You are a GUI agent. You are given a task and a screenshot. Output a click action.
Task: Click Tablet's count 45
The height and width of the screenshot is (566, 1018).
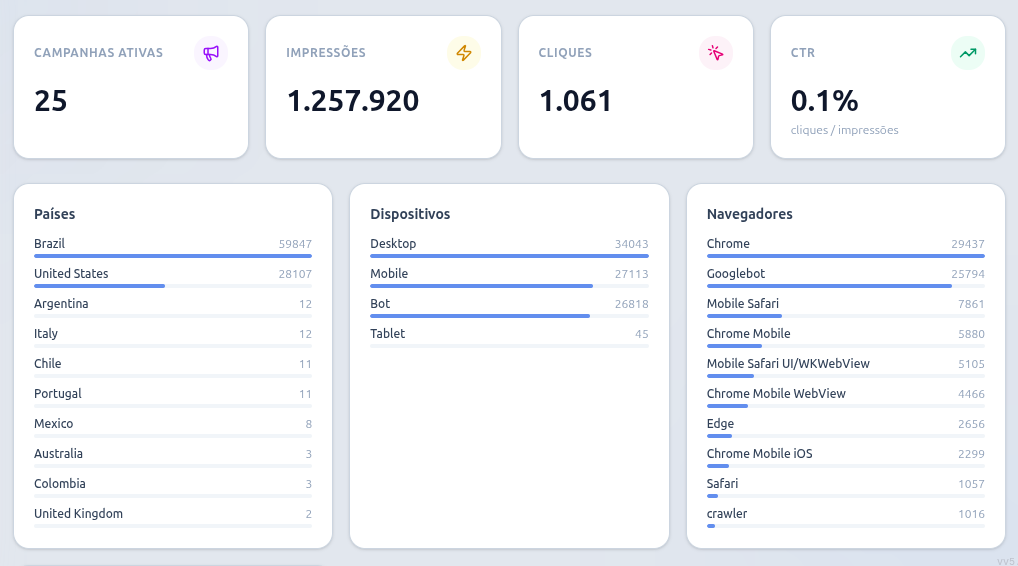pyautogui.click(x=642, y=334)
